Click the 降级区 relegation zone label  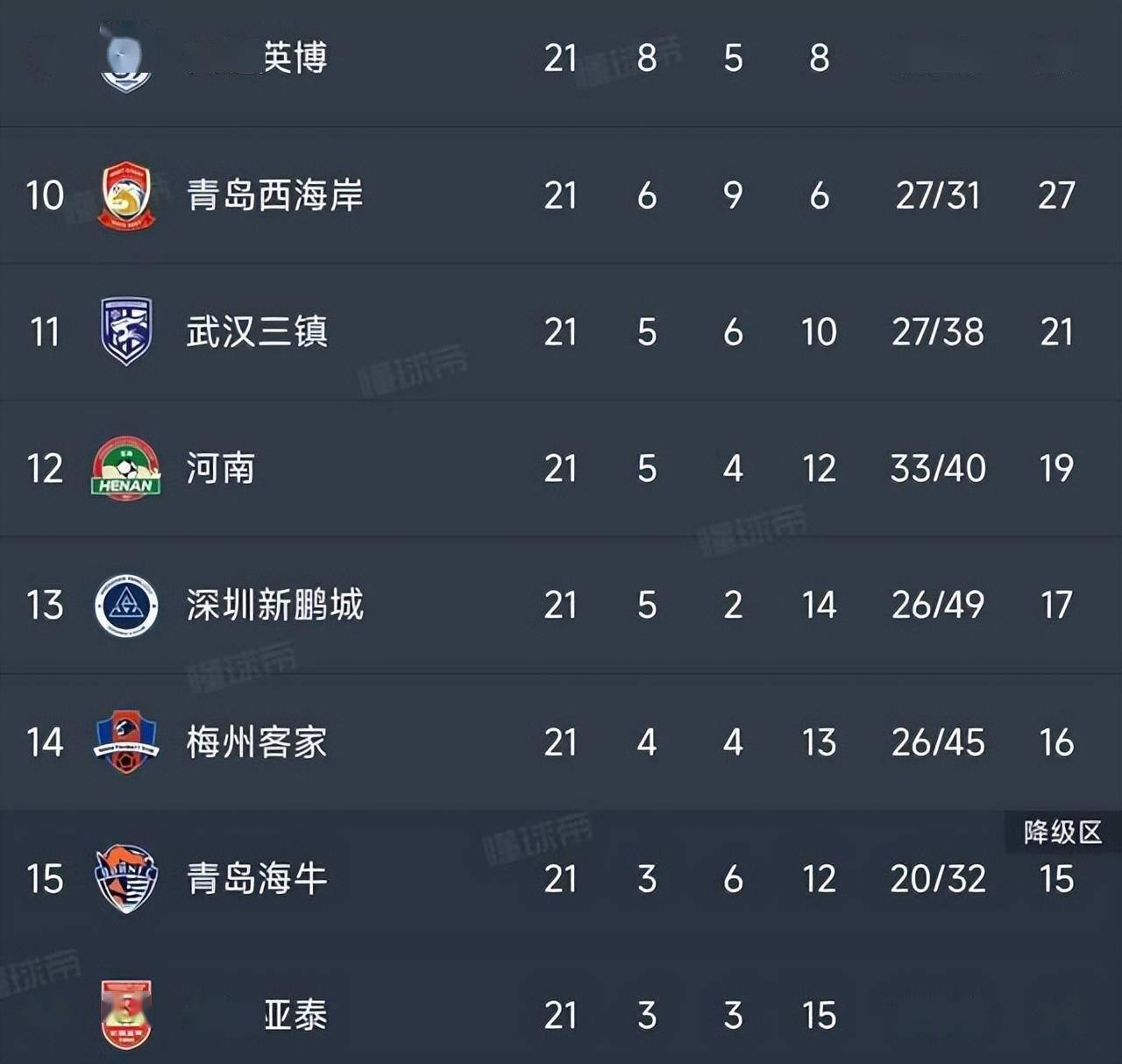point(1062,832)
